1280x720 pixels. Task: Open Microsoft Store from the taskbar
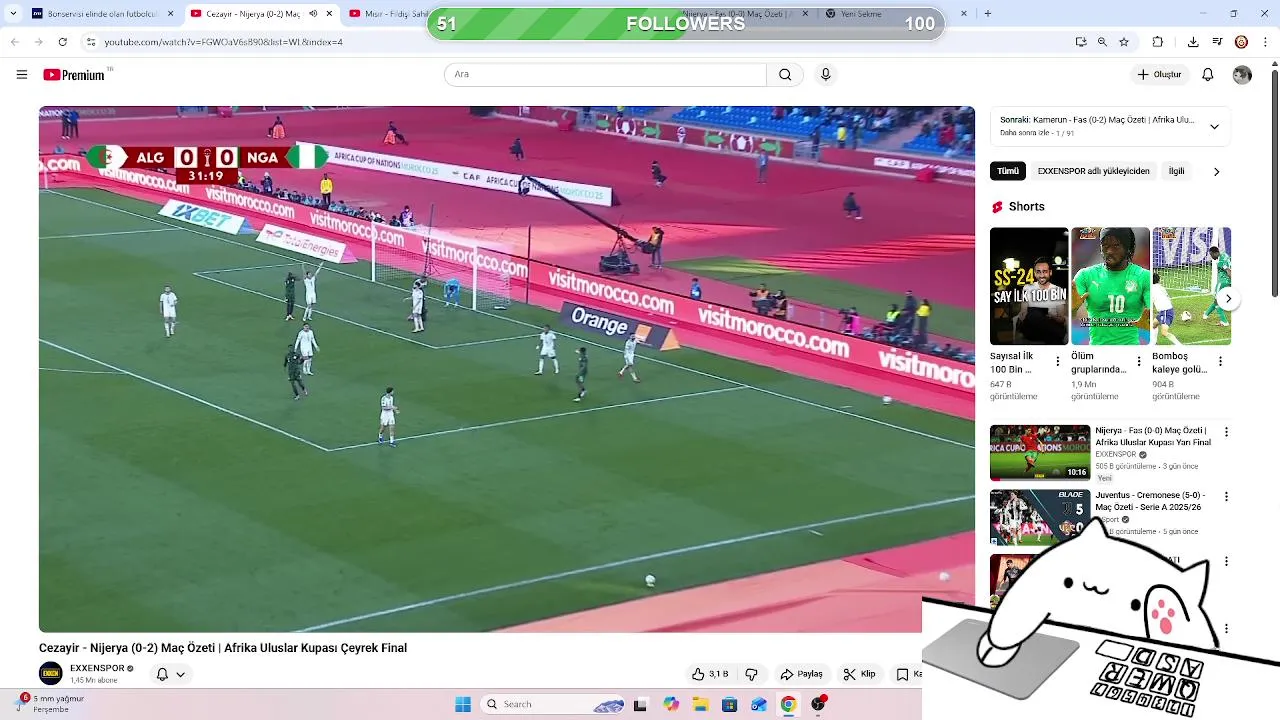[729, 704]
